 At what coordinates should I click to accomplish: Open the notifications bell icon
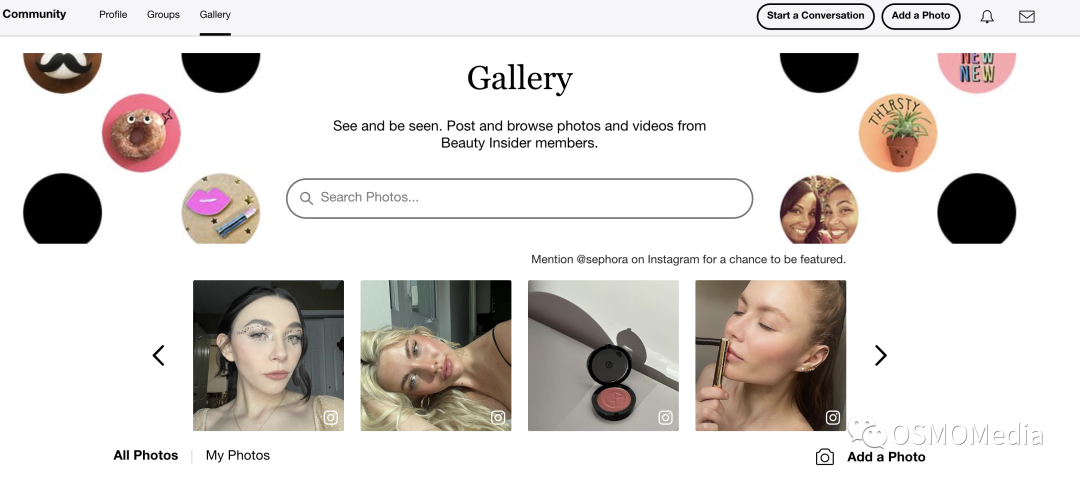987,17
